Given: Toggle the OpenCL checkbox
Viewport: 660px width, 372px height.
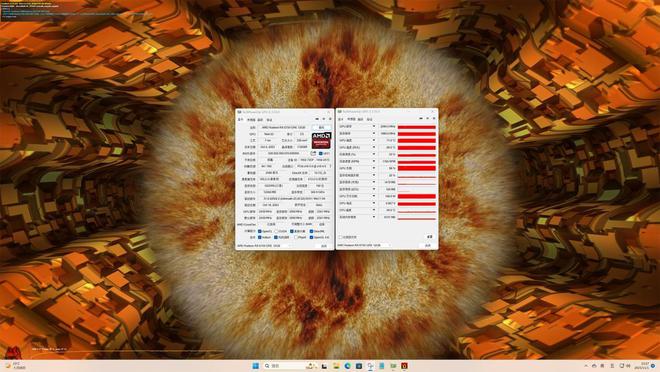Looking at the screenshot, I should 259,231.
